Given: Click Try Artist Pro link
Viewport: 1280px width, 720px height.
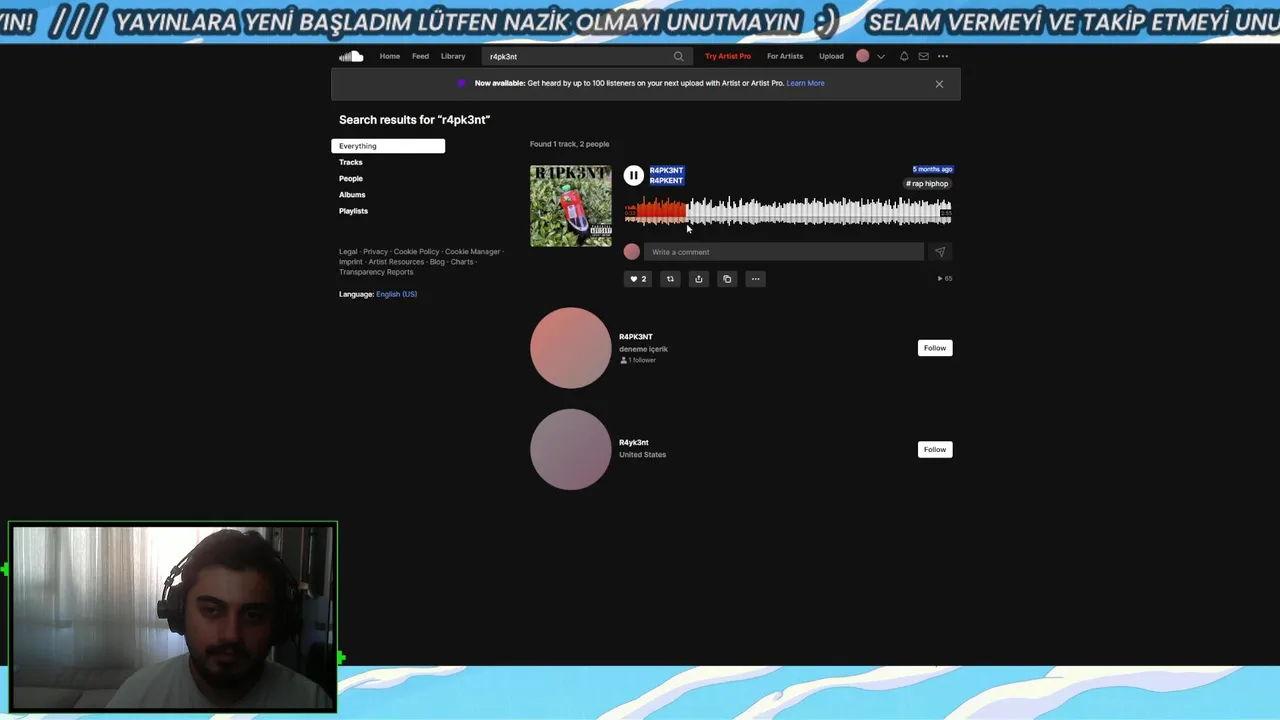Looking at the screenshot, I should [728, 56].
